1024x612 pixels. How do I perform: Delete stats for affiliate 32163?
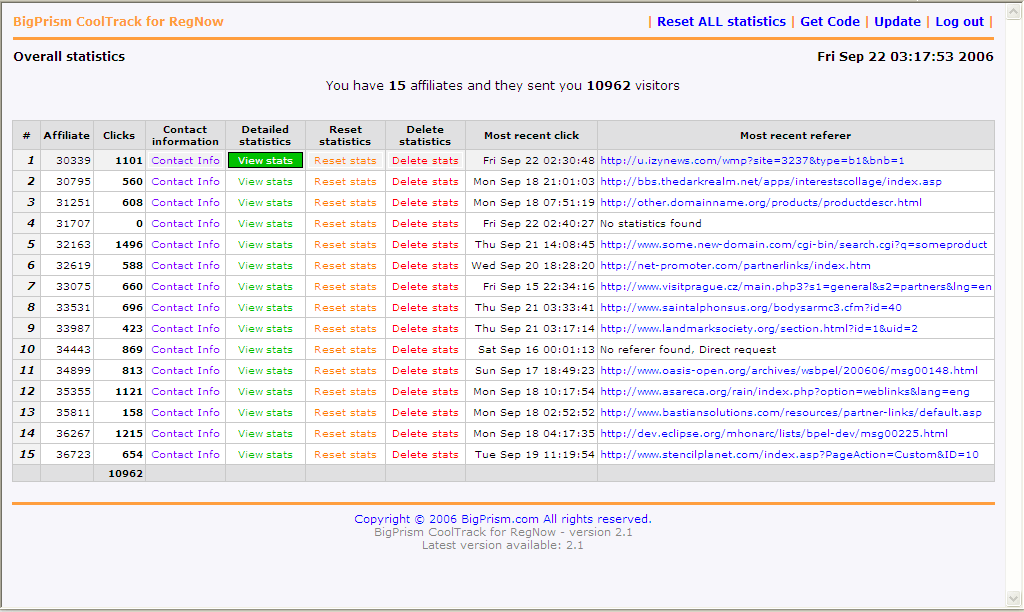point(425,244)
